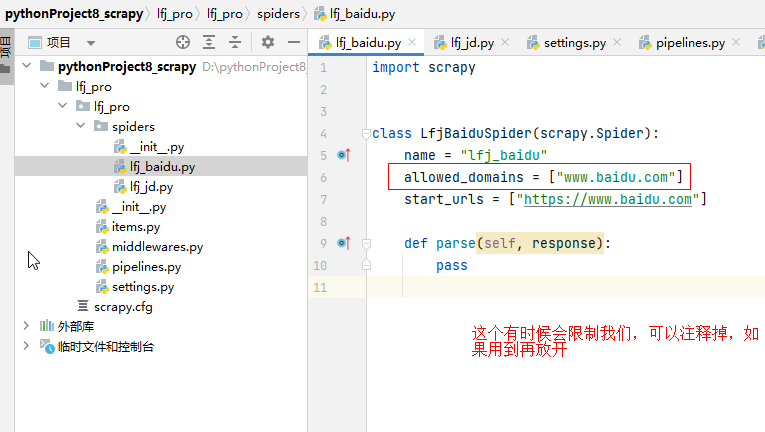Click the 项目 panel title
Image resolution: width=765 pixels, height=432 pixels.
(x=59, y=42)
